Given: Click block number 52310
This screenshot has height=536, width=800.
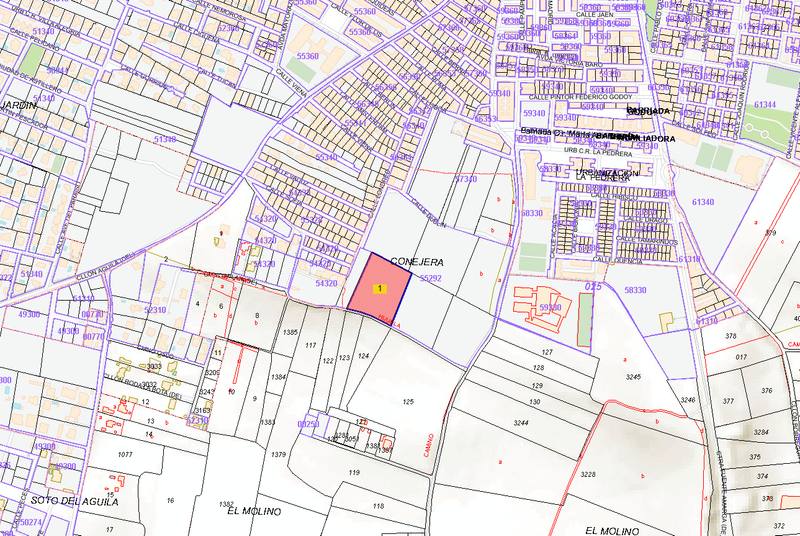Looking at the screenshot, I should pyautogui.click(x=155, y=310).
